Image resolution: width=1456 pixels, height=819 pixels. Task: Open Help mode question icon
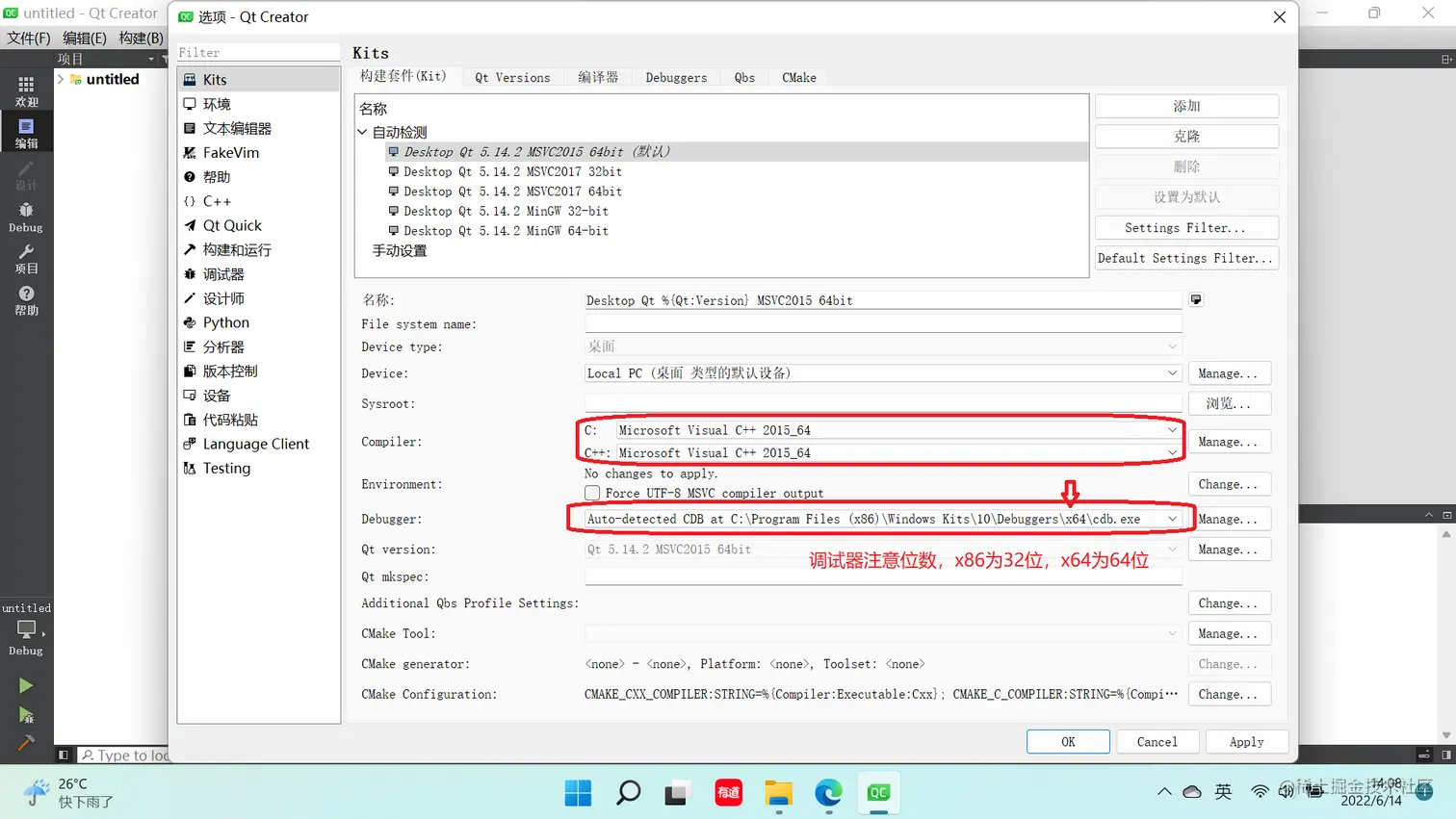pyautogui.click(x=26, y=300)
